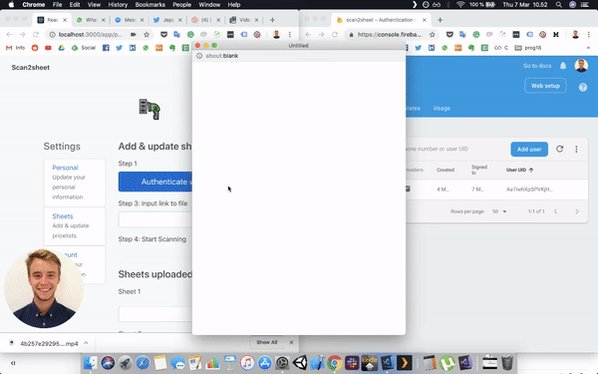Viewport: 598px width, 374px height.
Task: Open the People menu
Action: coord(182,5)
